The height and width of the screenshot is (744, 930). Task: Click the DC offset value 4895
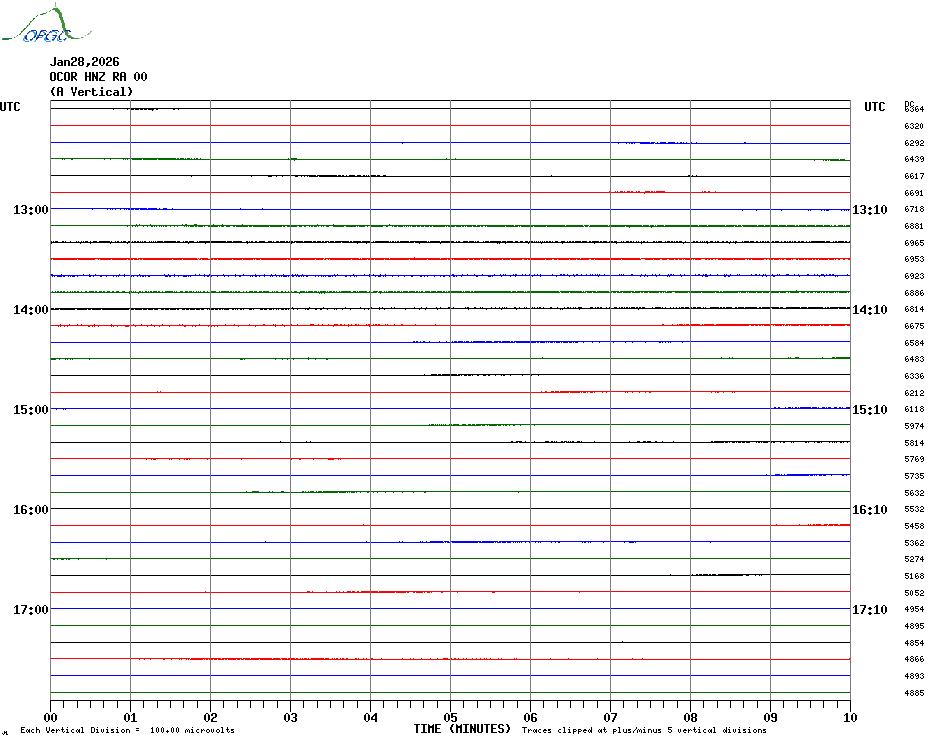click(x=914, y=627)
